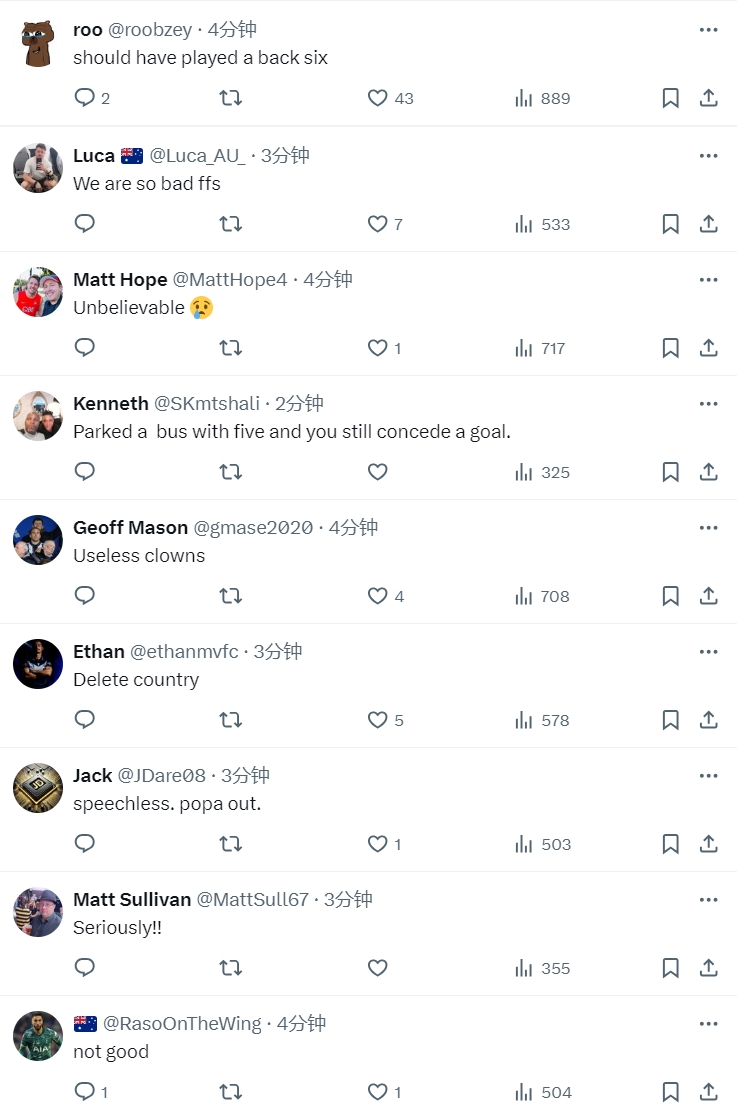Share roo's tweet with upload icon
This screenshot has width=737, height=1112.
pos(709,98)
